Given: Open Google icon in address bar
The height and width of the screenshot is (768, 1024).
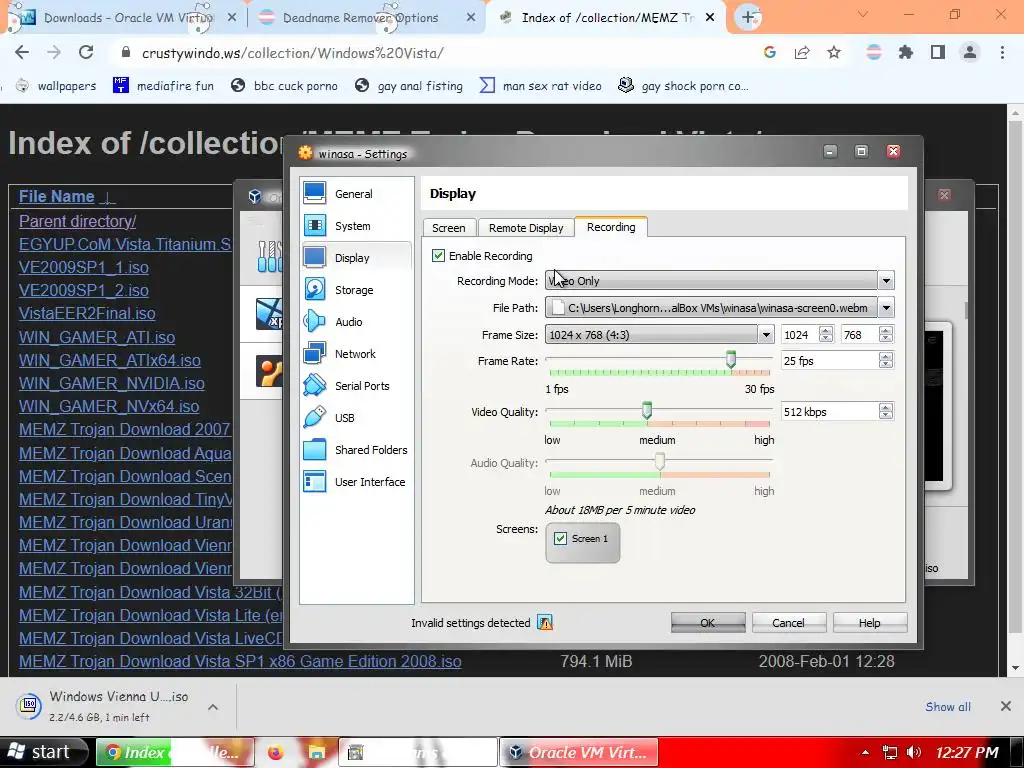Looking at the screenshot, I should 770,52.
